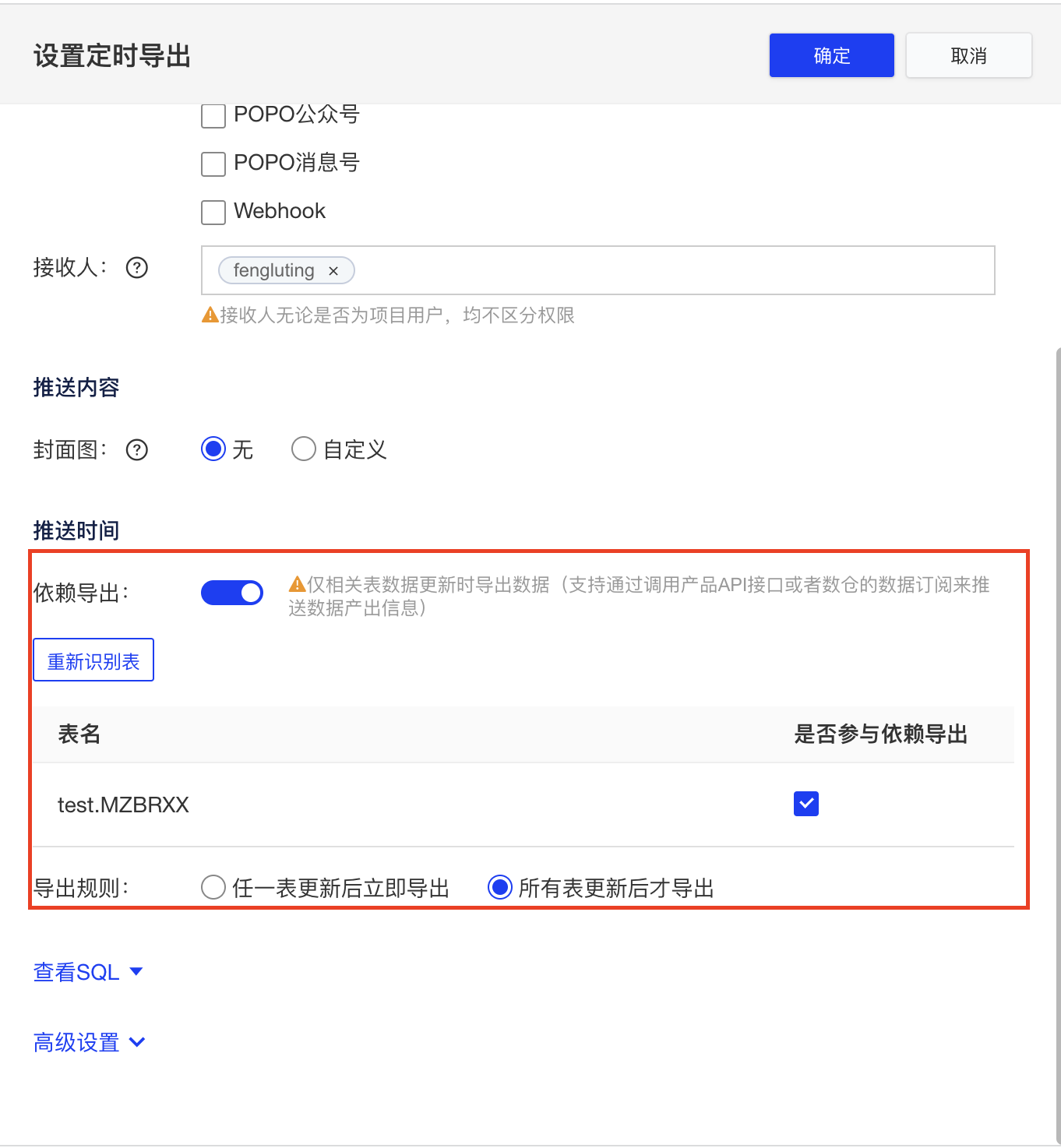Click the 取消 cancel button
This screenshot has width=1061, height=1148.
click(x=968, y=55)
